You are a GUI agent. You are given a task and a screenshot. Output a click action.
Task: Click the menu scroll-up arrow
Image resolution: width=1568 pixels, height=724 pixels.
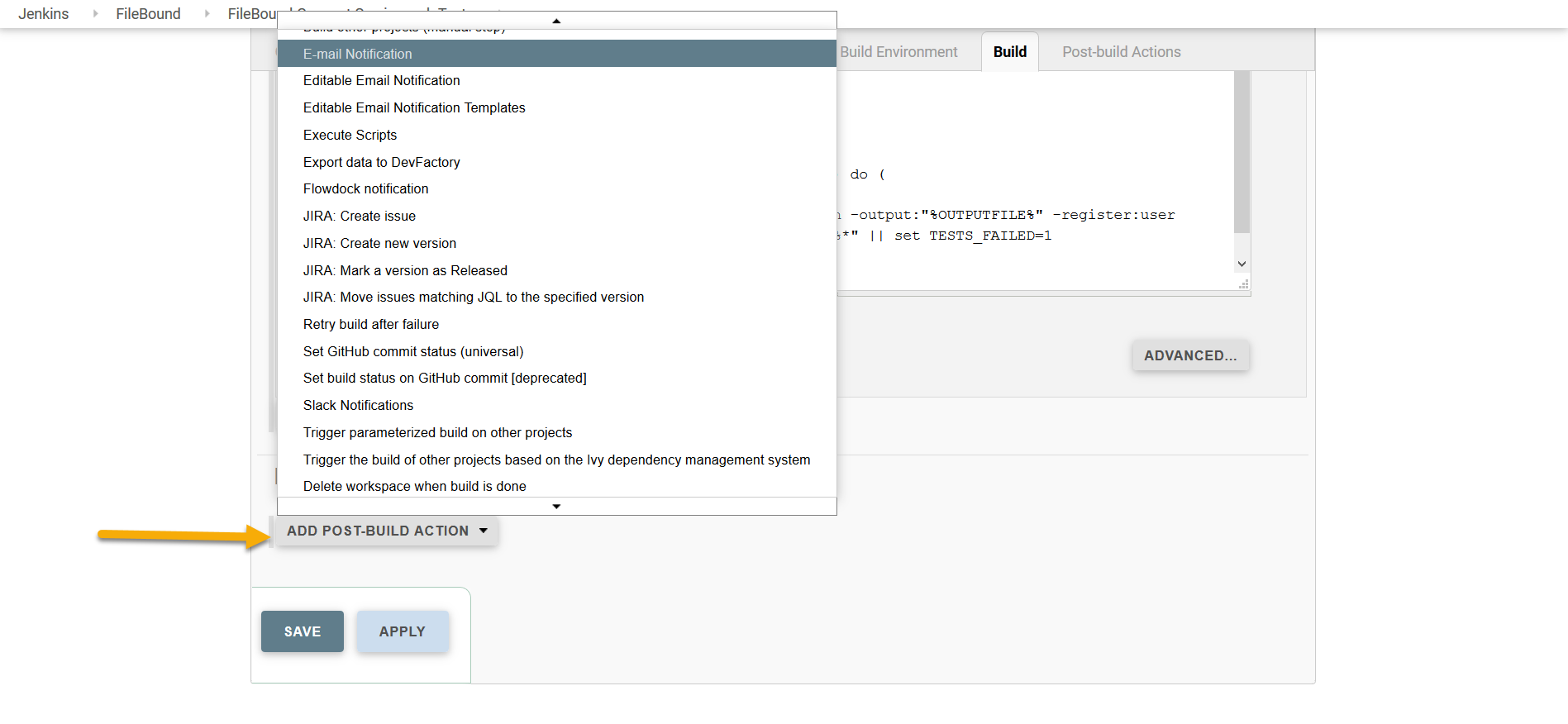[x=556, y=21]
